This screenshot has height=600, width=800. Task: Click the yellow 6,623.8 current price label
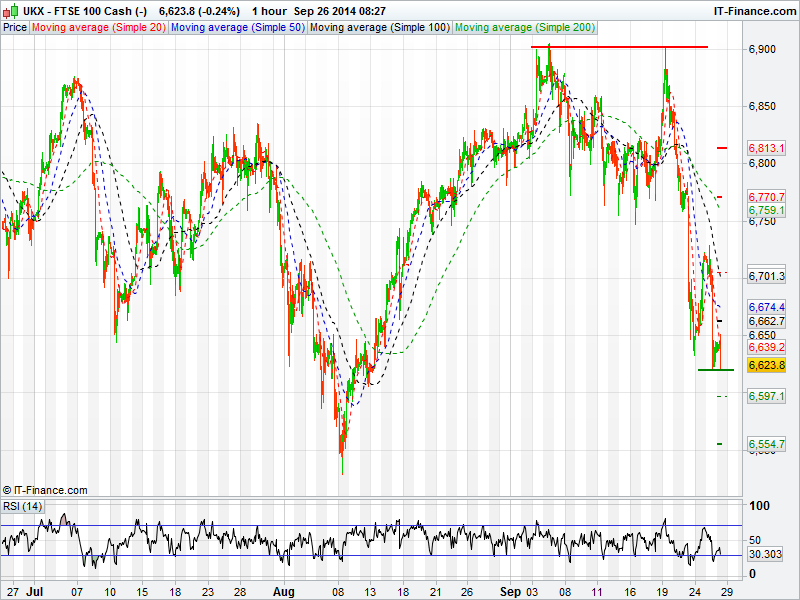point(767,366)
